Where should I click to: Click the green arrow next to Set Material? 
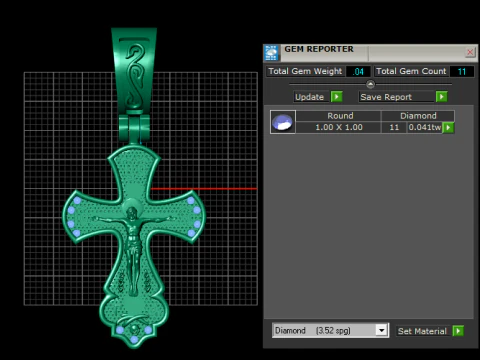coord(458,331)
